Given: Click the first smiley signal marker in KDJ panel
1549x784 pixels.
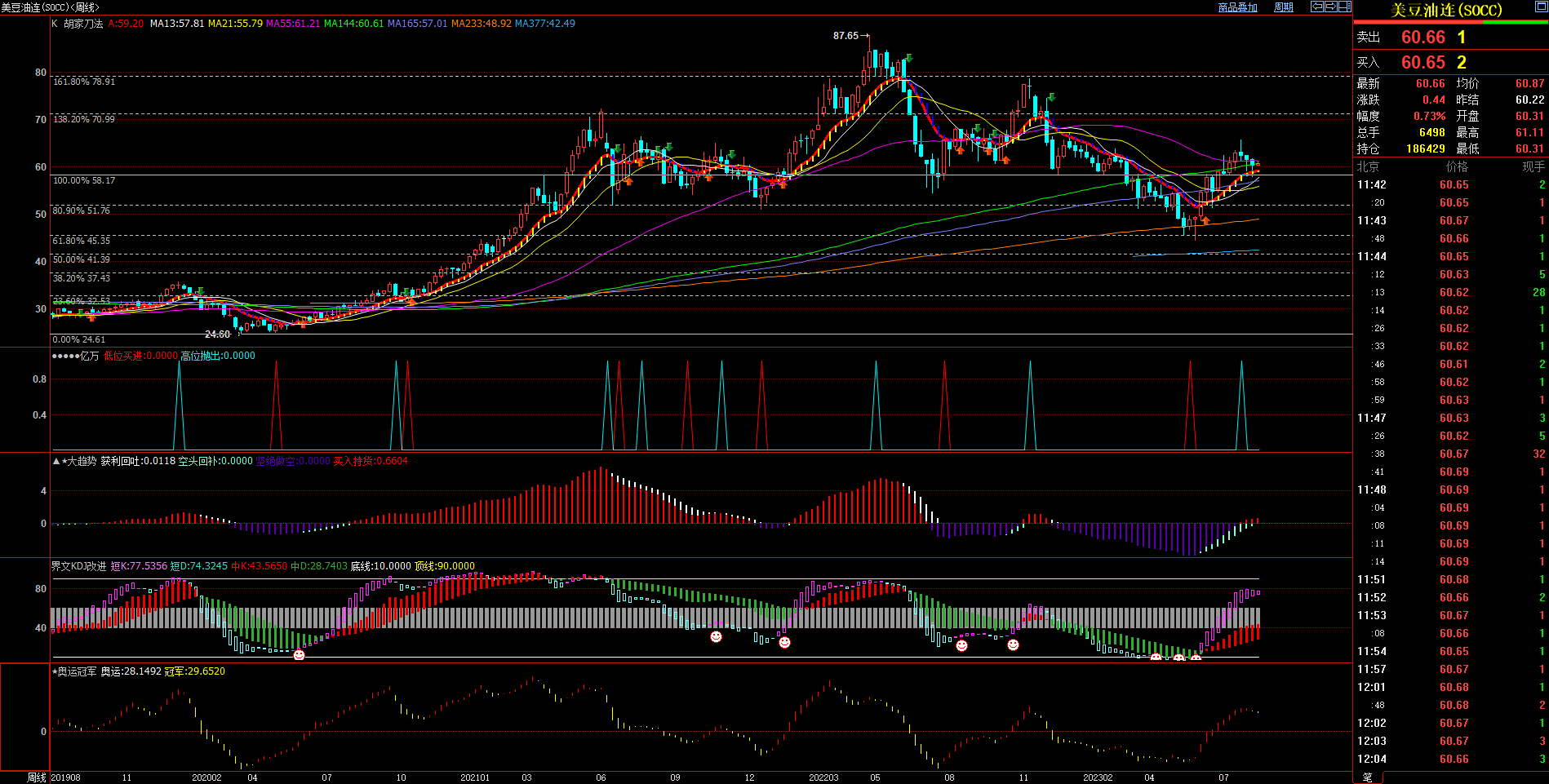Looking at the screenshot, I should click(x=299, y=654).
